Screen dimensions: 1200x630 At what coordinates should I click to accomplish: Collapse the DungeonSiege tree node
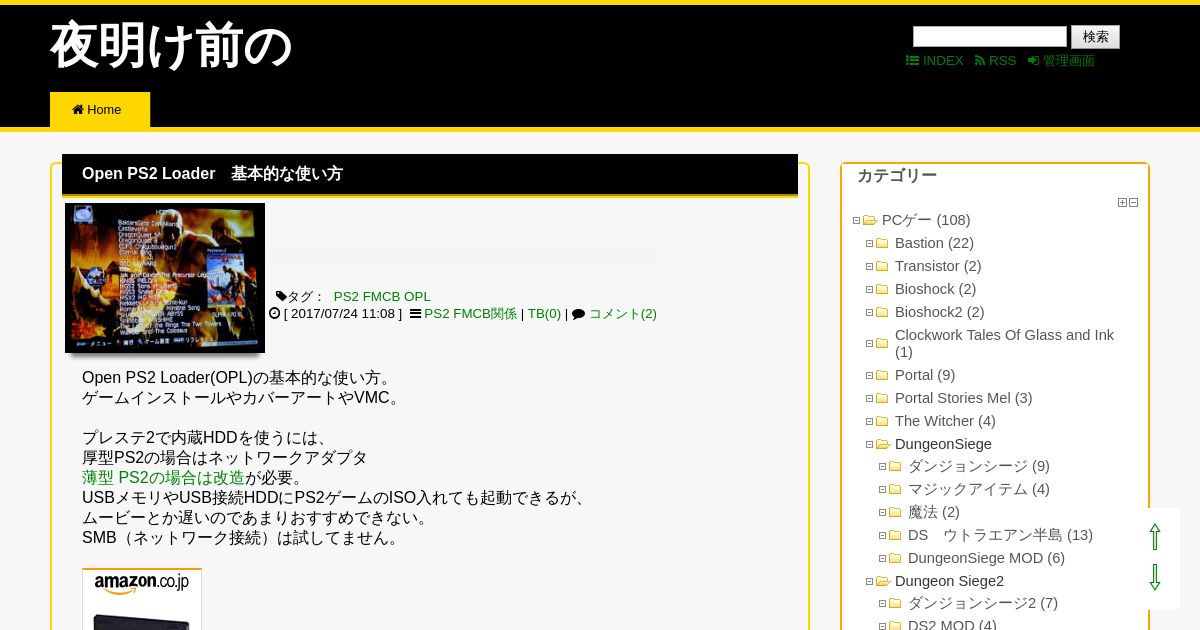point(869,445)
